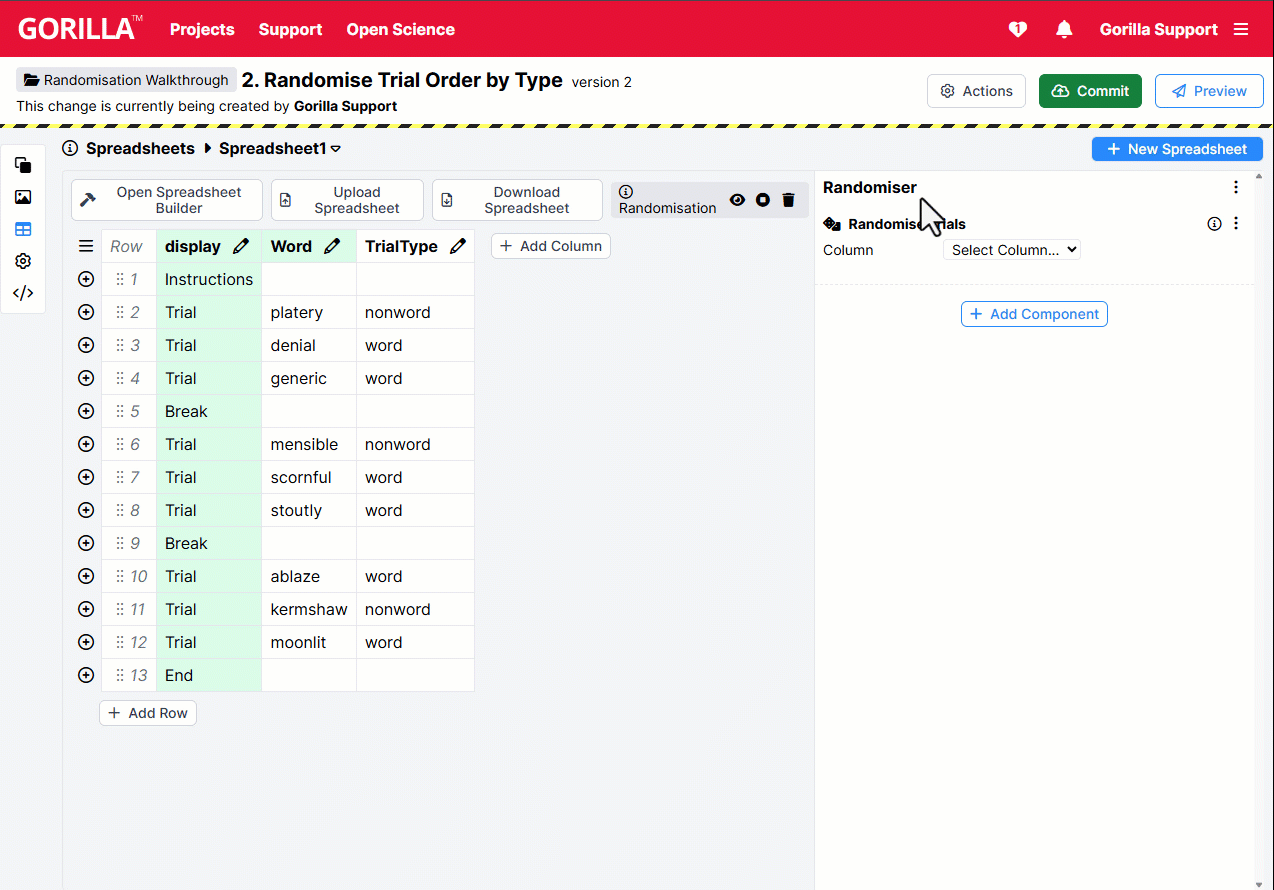
Task: Toggle visibility of Randomisation with the eye icon
Action: tap(737, 200)
